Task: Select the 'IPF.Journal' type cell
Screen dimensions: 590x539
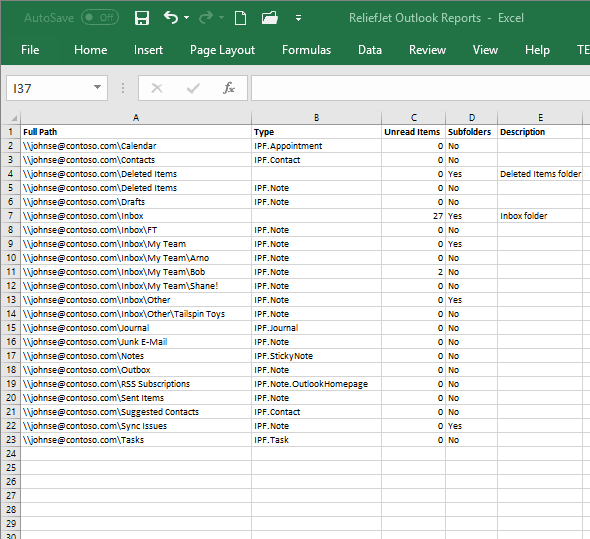Action: coord(316,328)
